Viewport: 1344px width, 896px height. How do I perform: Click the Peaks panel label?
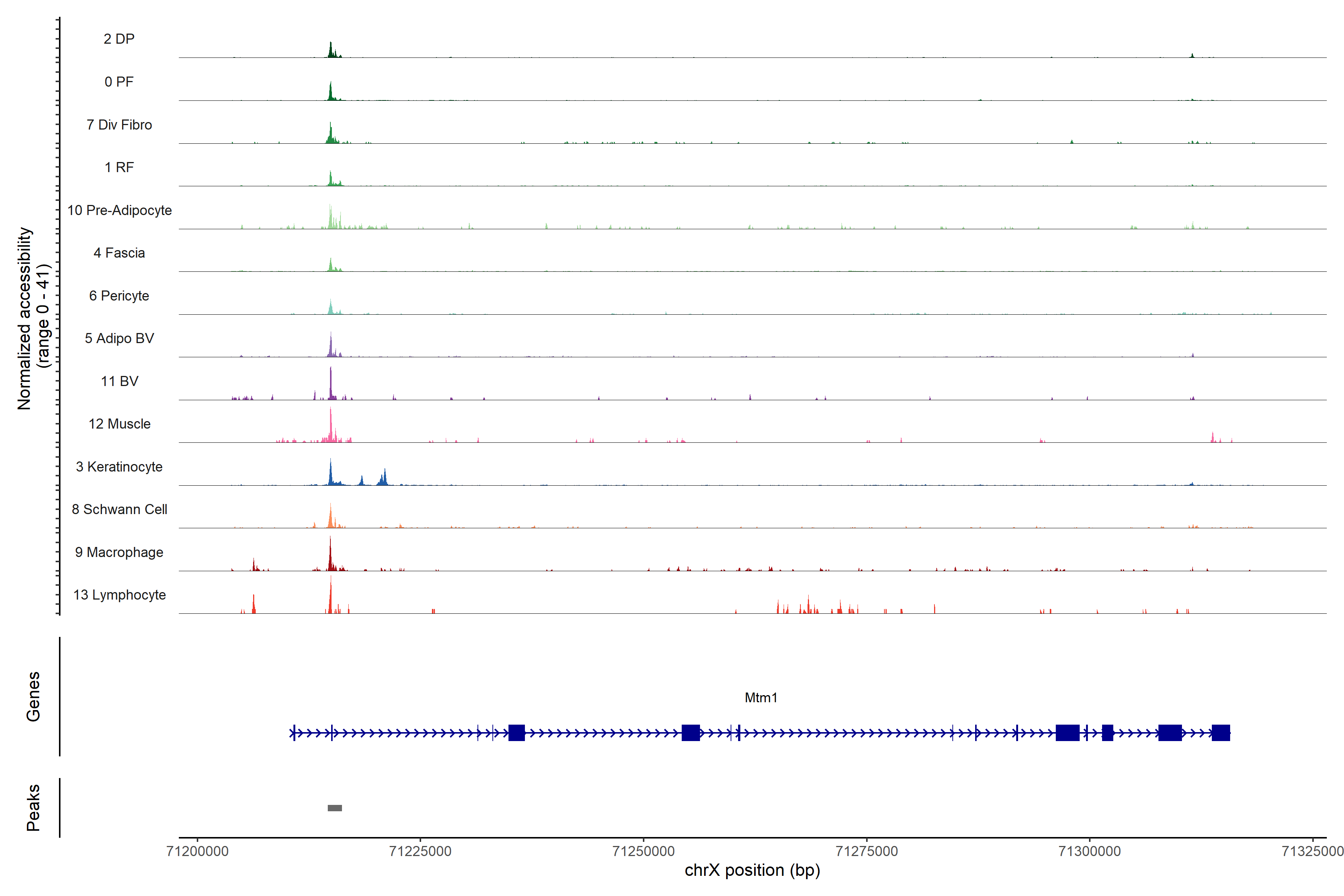(33, 808)
